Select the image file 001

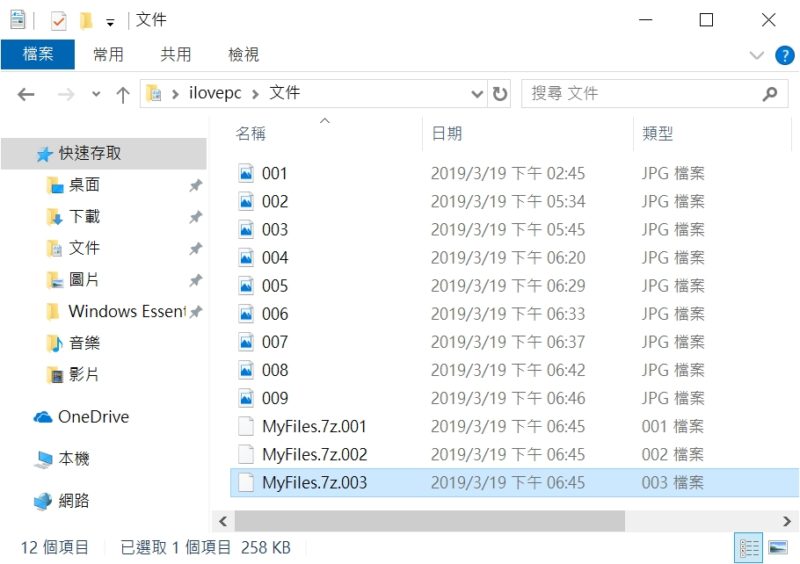click(274, 174)
